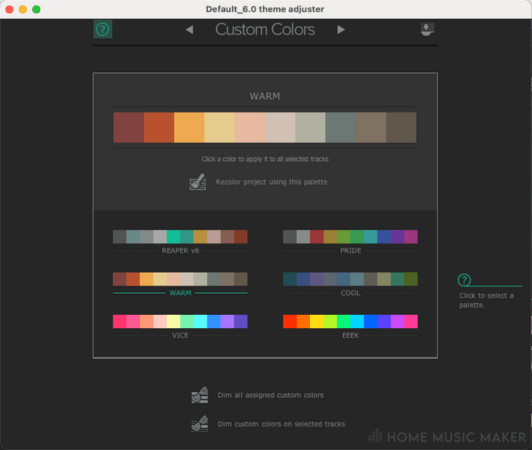Click the paintbrush recolor project icon

click(x=198, y=182)
